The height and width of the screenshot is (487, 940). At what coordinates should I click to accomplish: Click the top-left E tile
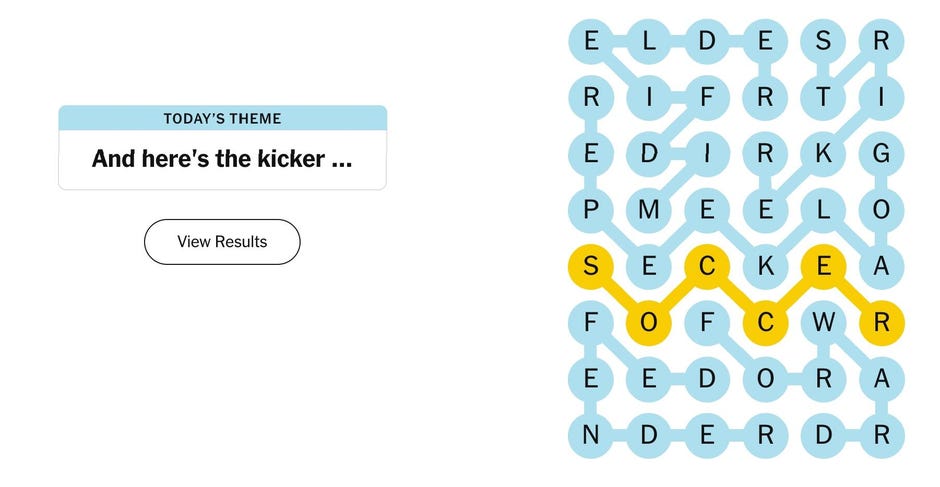pos(591,41)
